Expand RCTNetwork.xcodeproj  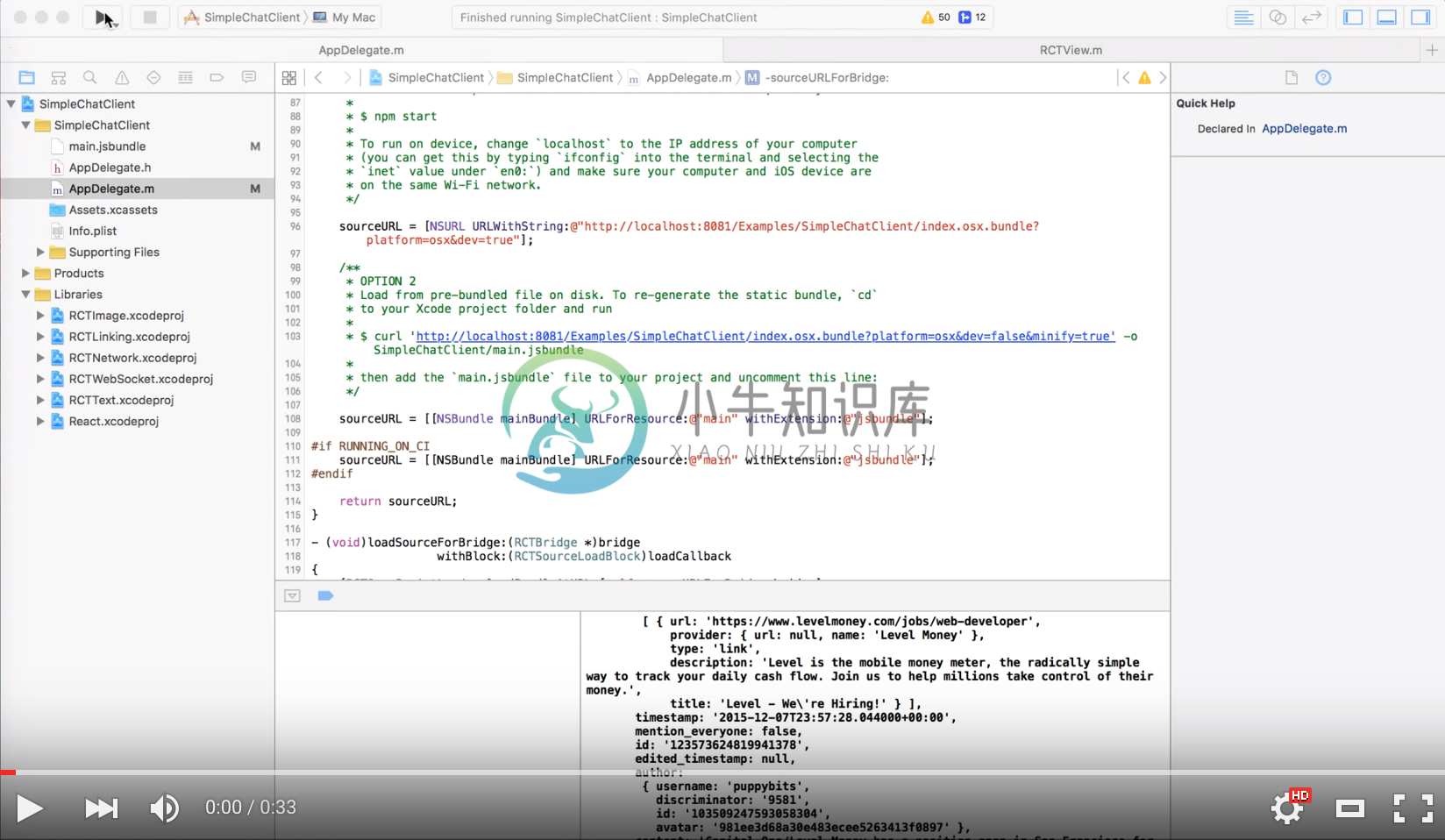40,358
